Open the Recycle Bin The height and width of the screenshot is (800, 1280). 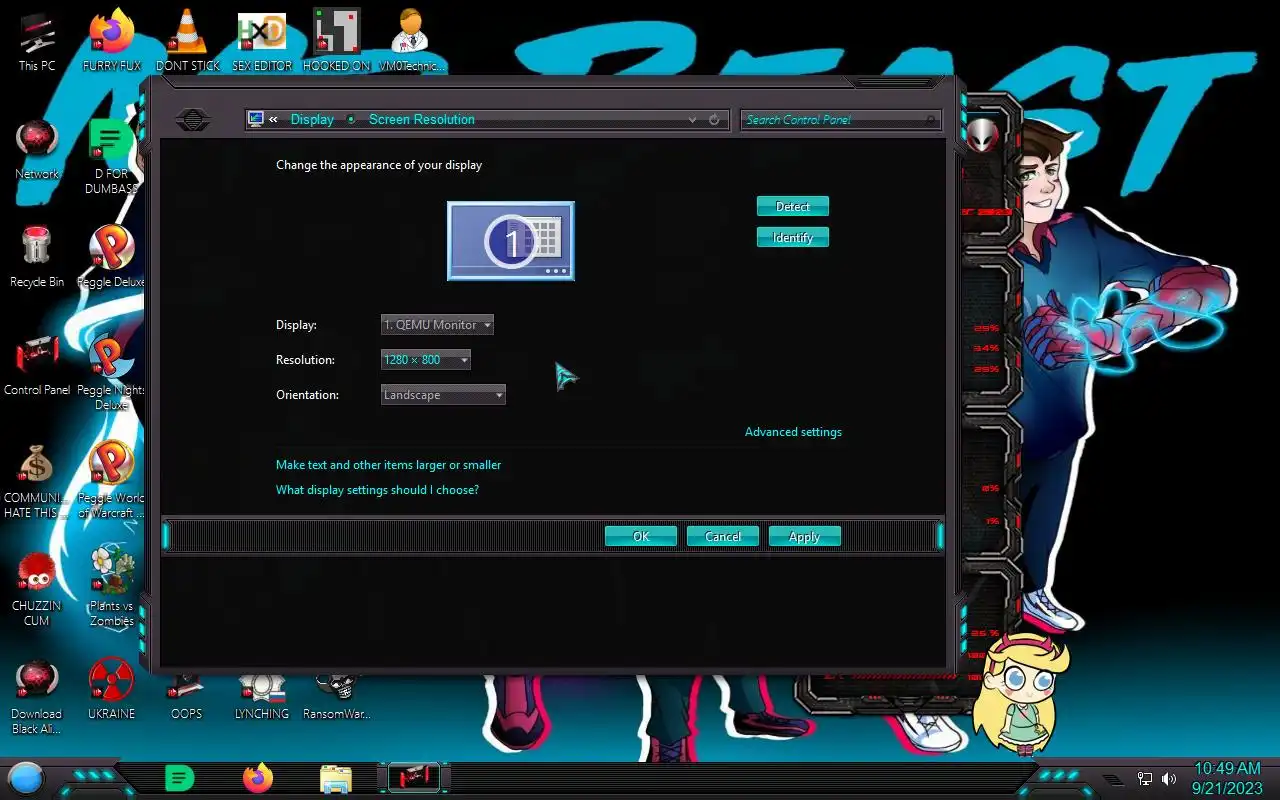click(37, 257)
